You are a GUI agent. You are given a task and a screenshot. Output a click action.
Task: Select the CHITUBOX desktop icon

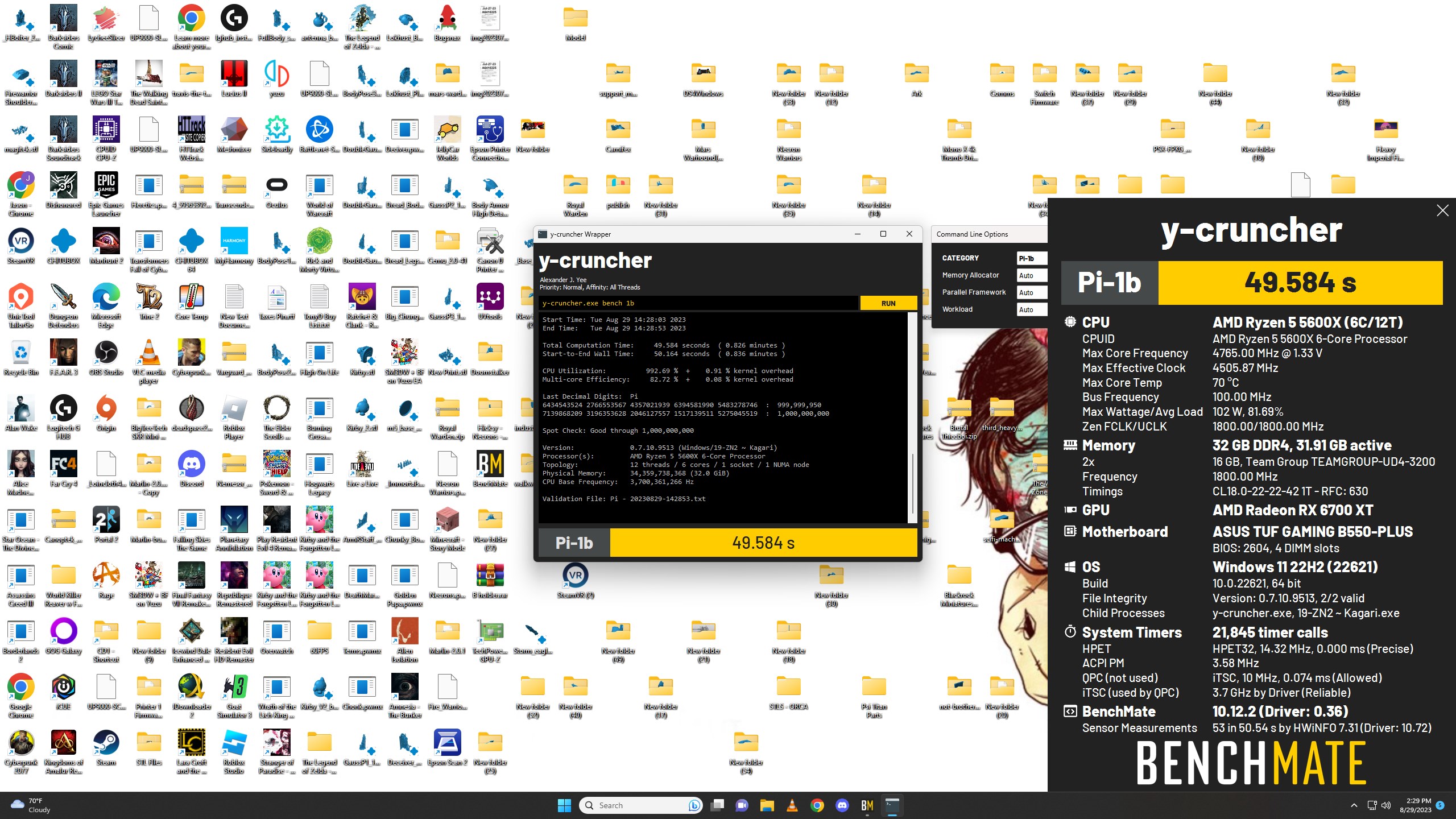point(64,246)
